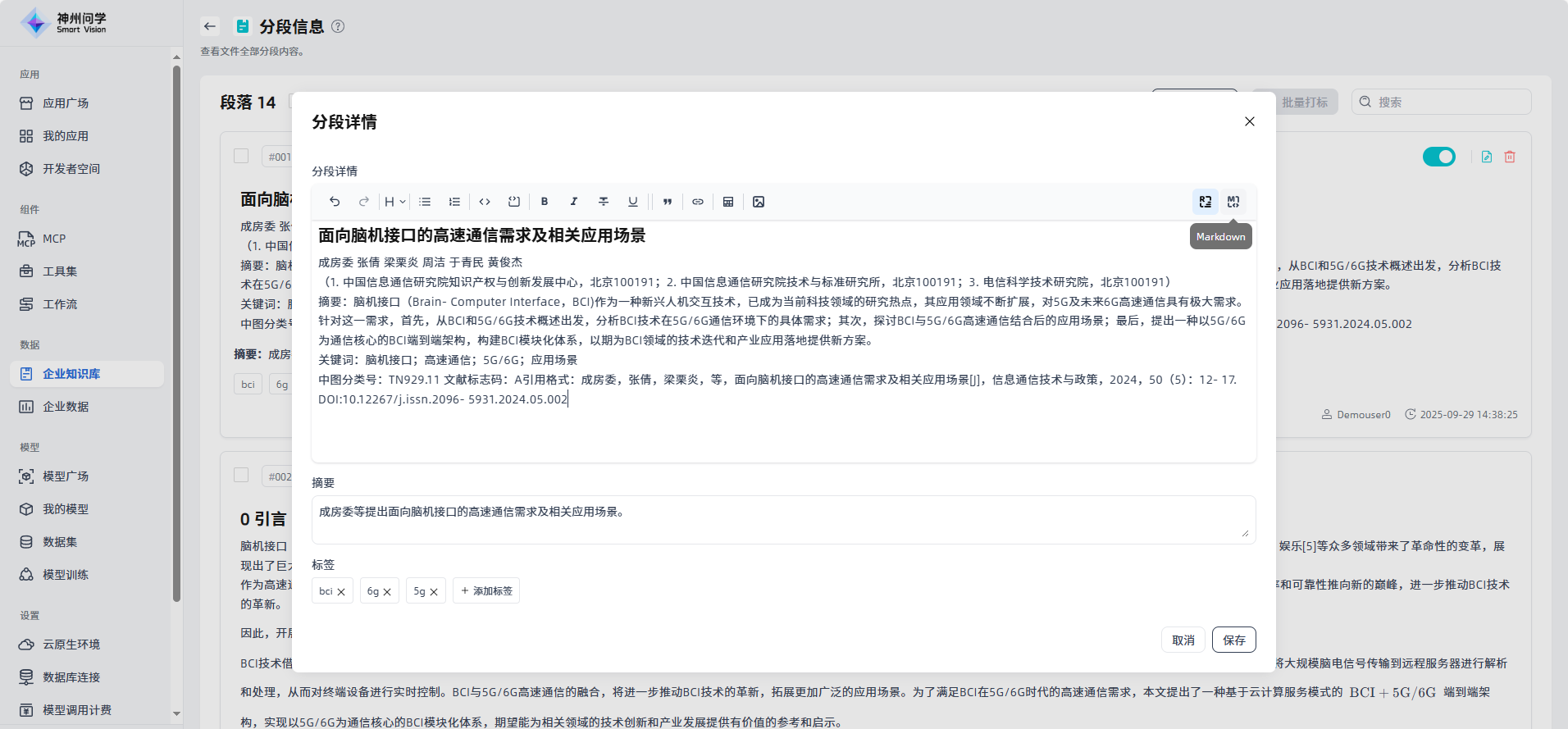Click 添加标签 to add a tag
The image size is (1568, 729).
coord(486,591)
